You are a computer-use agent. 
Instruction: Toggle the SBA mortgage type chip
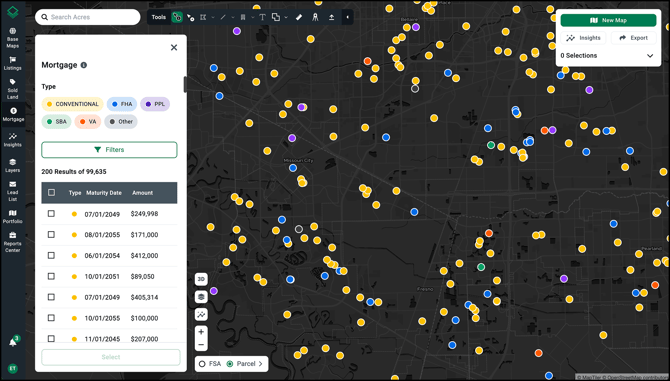click(x=56, y=122)
